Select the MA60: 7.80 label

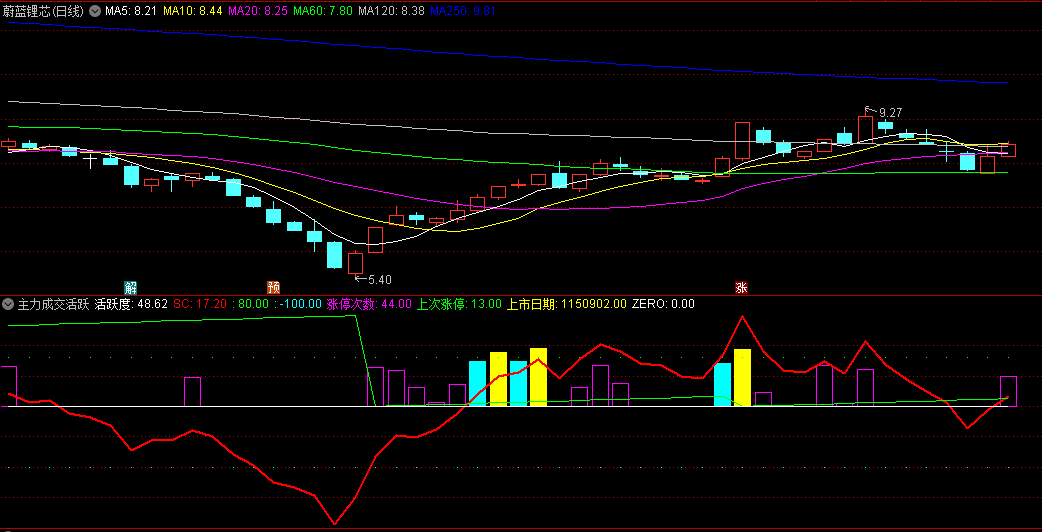click(x=323, y=11)
